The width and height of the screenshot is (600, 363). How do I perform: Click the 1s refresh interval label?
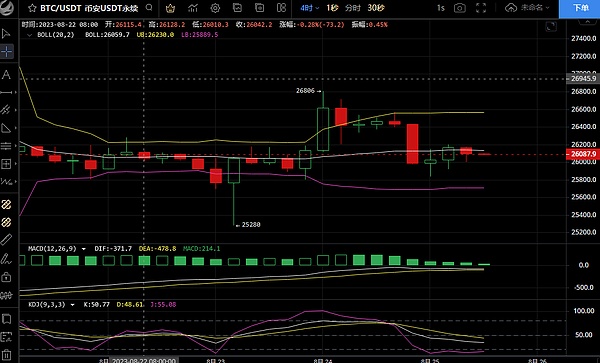click(x=441, y=8)
